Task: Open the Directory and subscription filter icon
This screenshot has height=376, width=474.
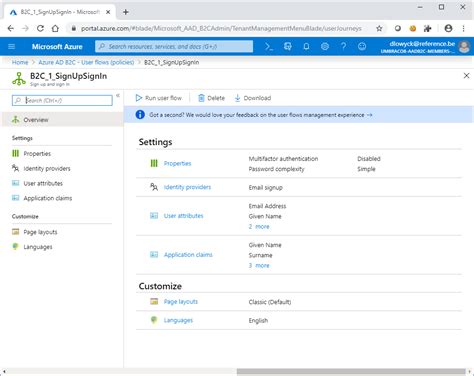Action: [288, 46]
